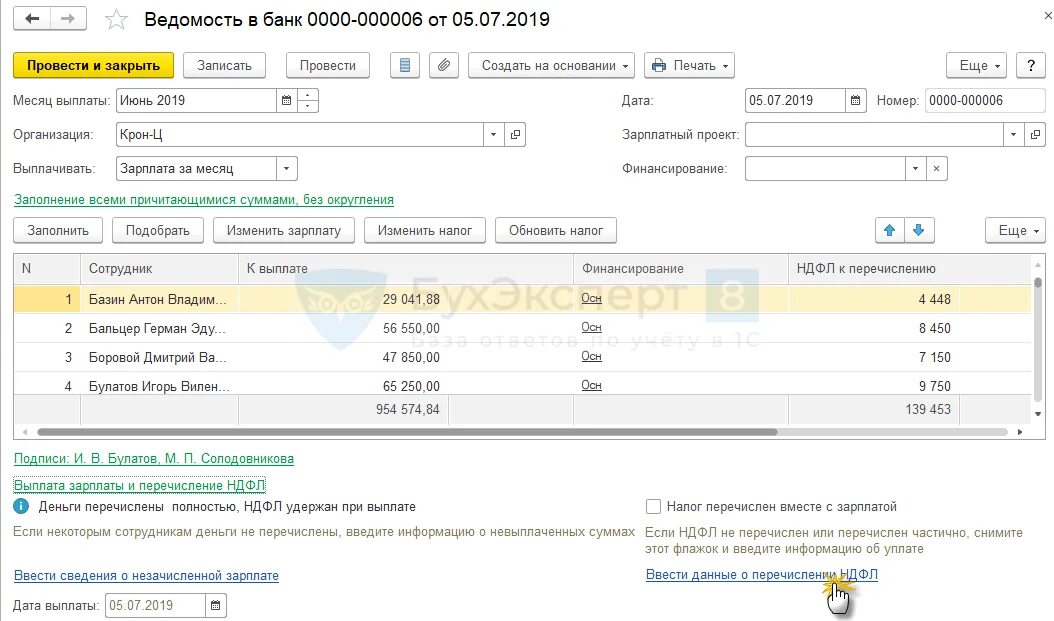The image size is (1054, 621).
Task: Click the back navigation arrow icon
Action: [x=32, y=19]
